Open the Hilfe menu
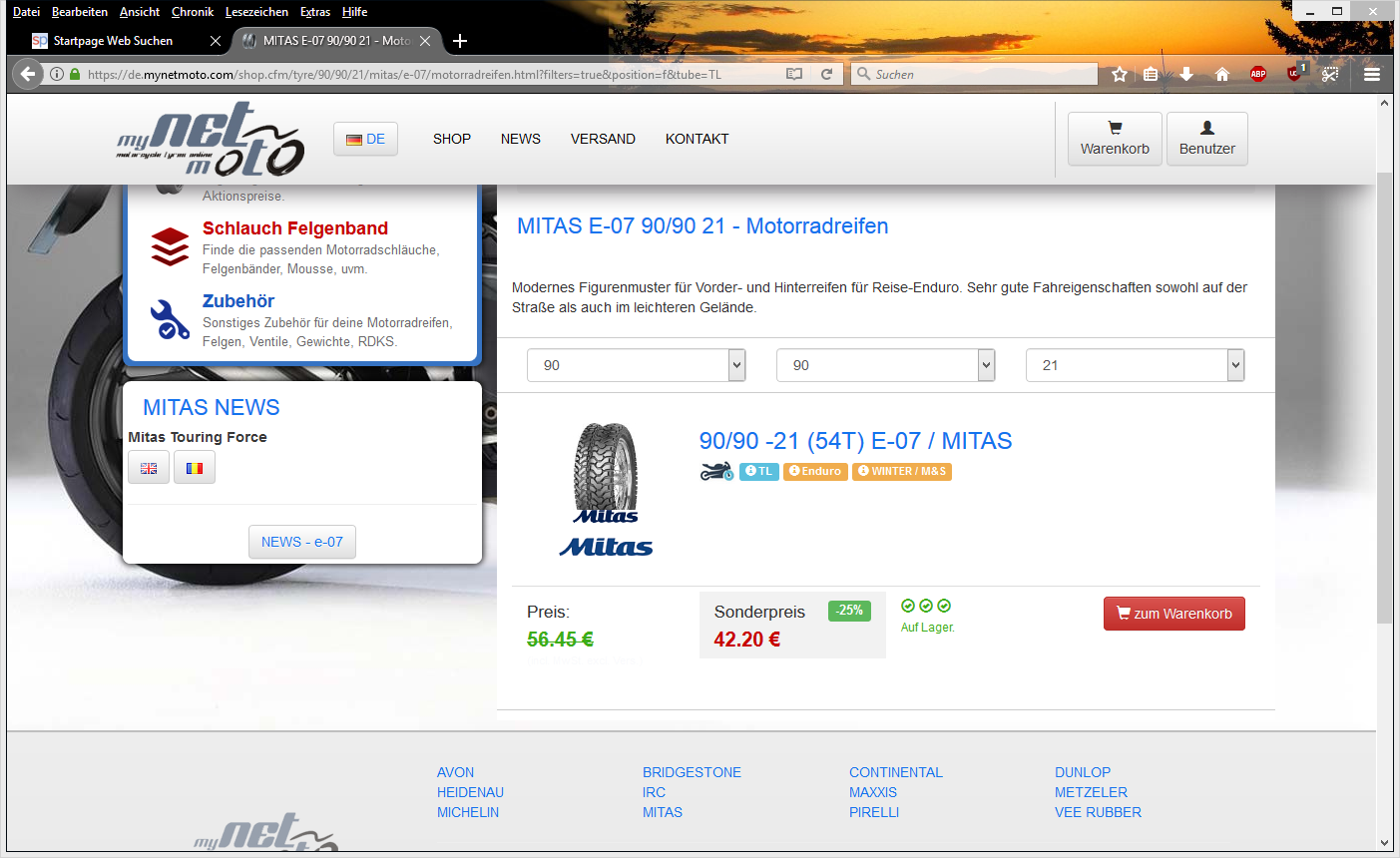Viewport: 1400px width, 858px height. pyautogui.click(x=354, y=12)
